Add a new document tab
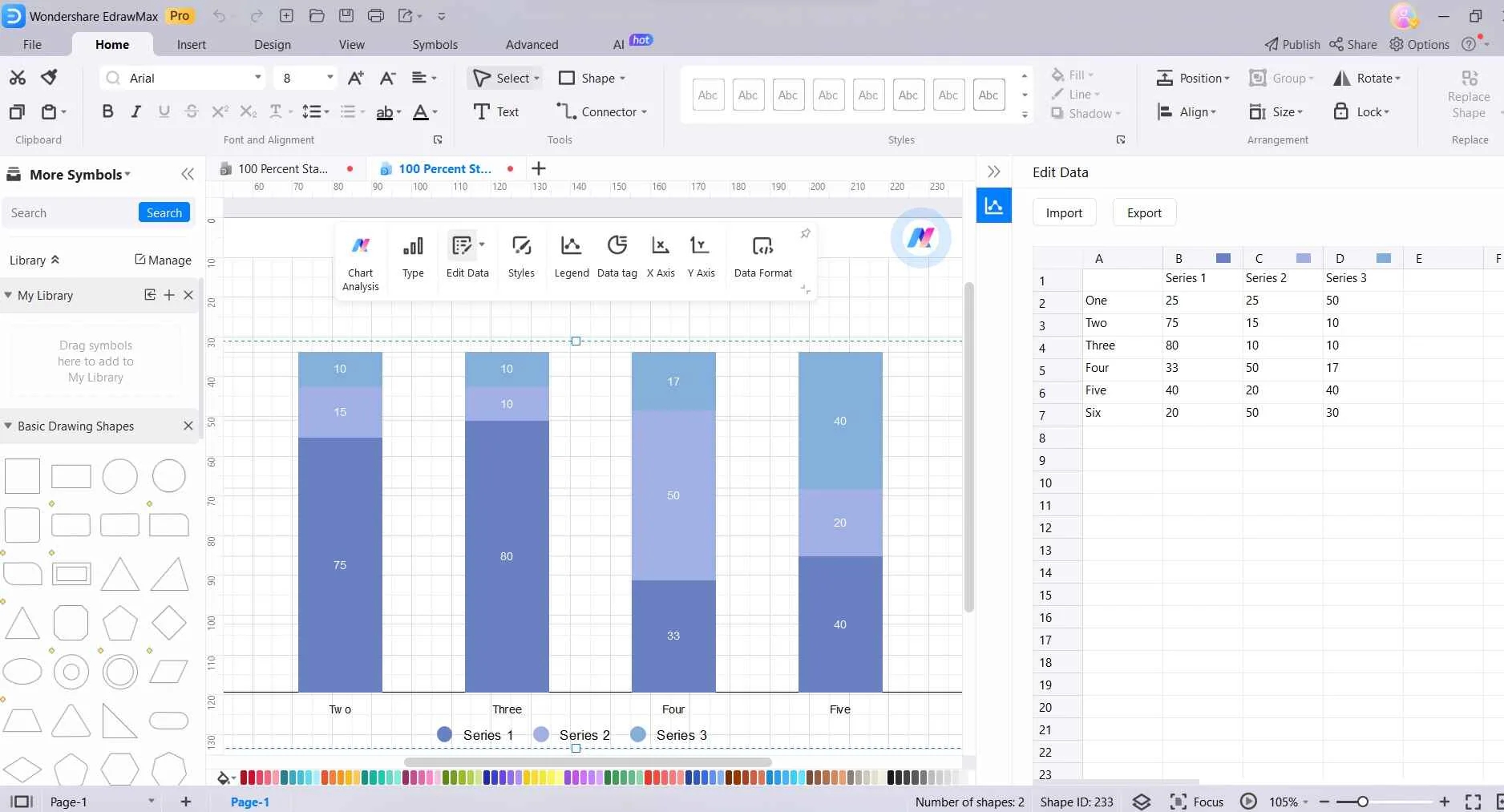Image resolution: width=1504 pixels, height=812 pixels. (539, 168)
